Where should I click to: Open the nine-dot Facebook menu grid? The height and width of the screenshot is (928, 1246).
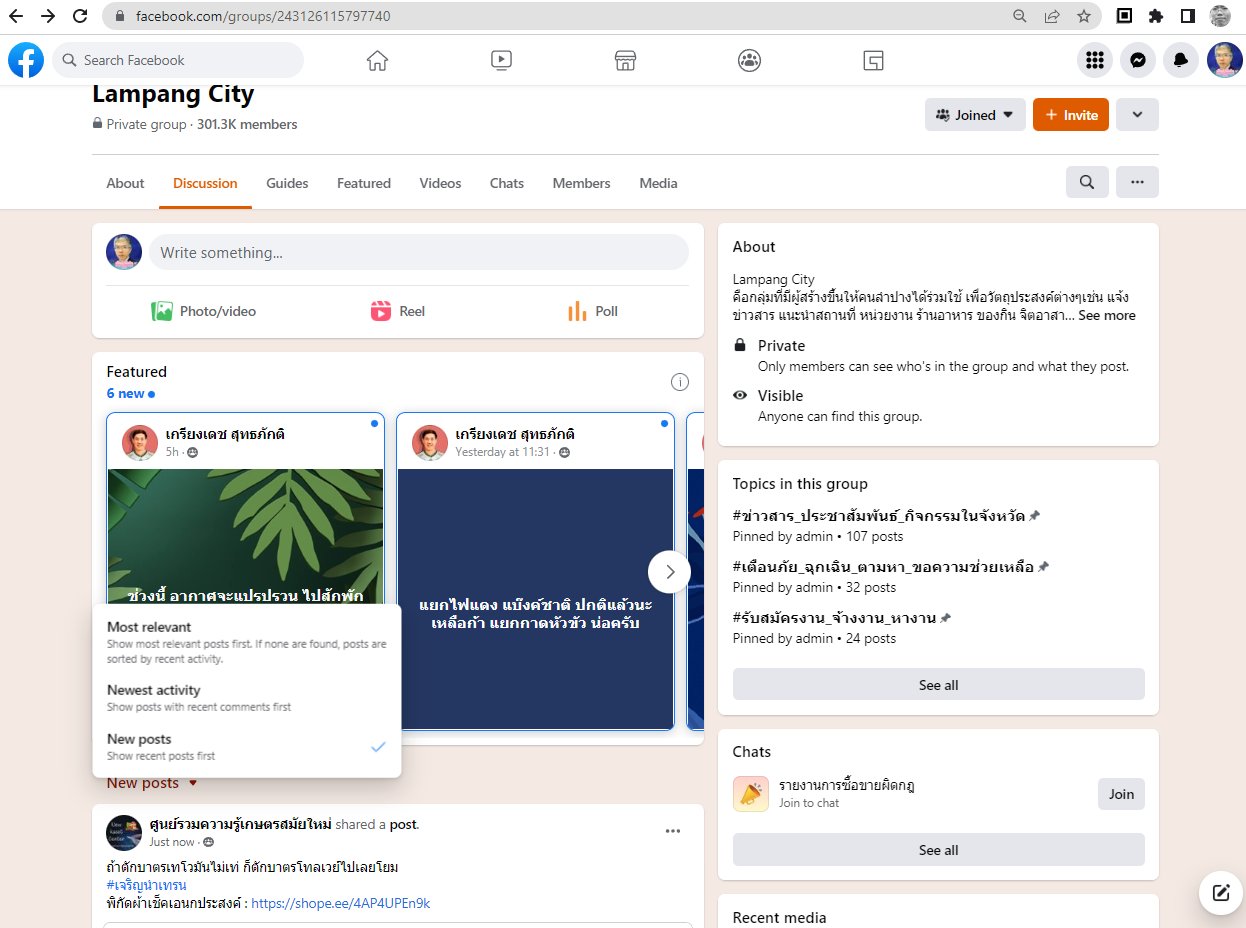[x=1094, y=60]
